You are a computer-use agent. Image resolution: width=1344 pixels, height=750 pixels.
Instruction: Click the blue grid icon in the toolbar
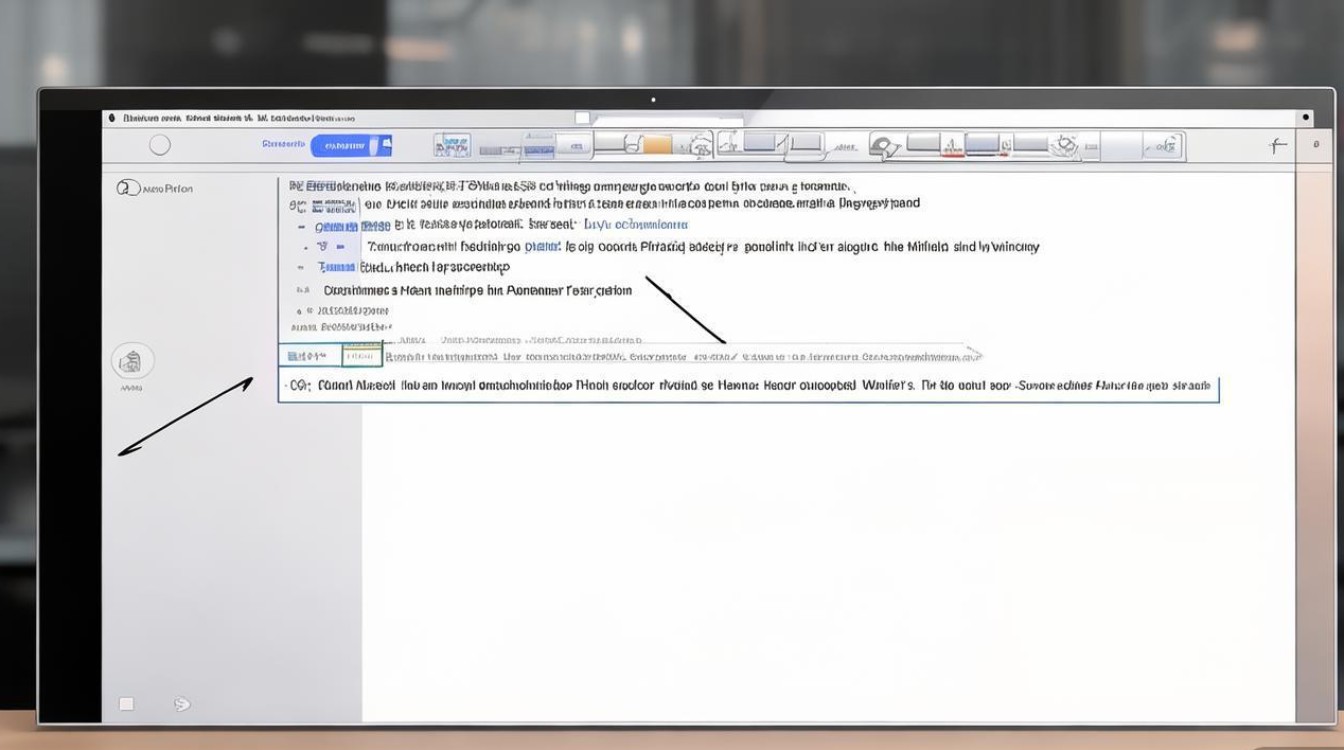pyautogui.click(x=452, y=146)
